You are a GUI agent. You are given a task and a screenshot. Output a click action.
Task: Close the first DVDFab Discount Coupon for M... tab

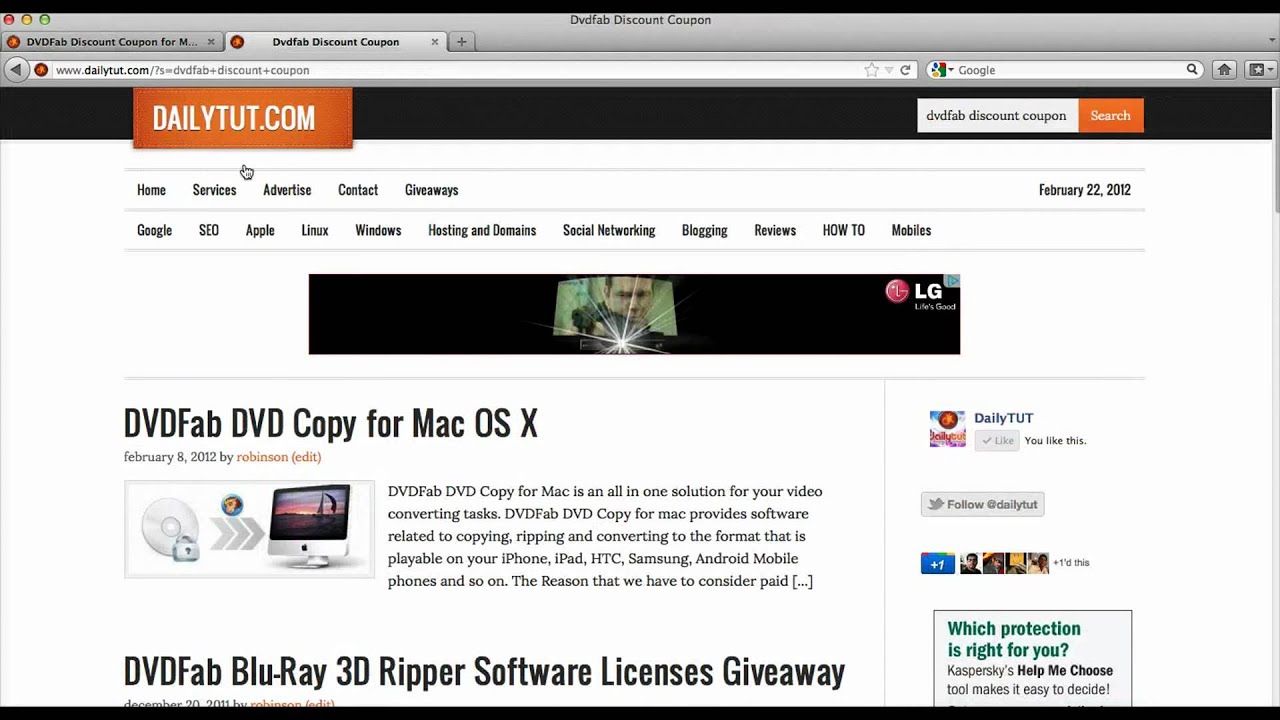(211, 42)
